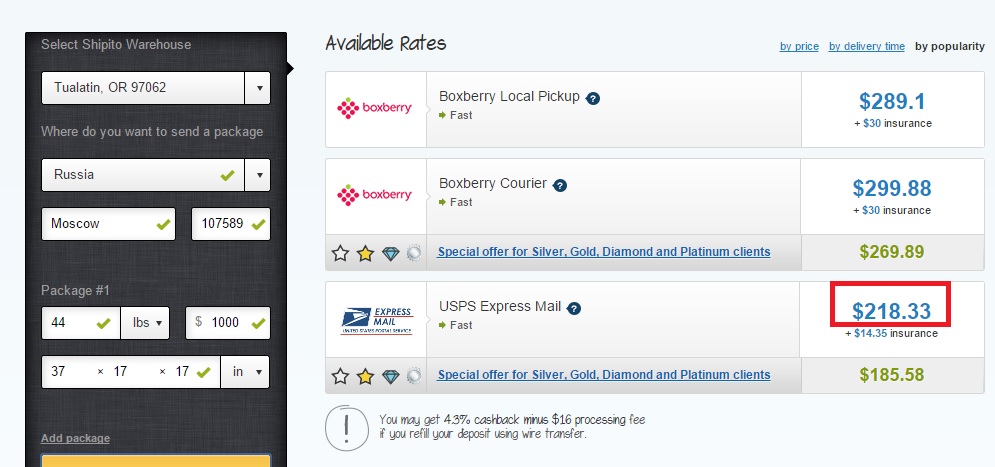Image resolution: width=995 pixels, height=467 pixels.
Task: Open the lbs weight unit dropdown
Action: click(x=145, y=322)
